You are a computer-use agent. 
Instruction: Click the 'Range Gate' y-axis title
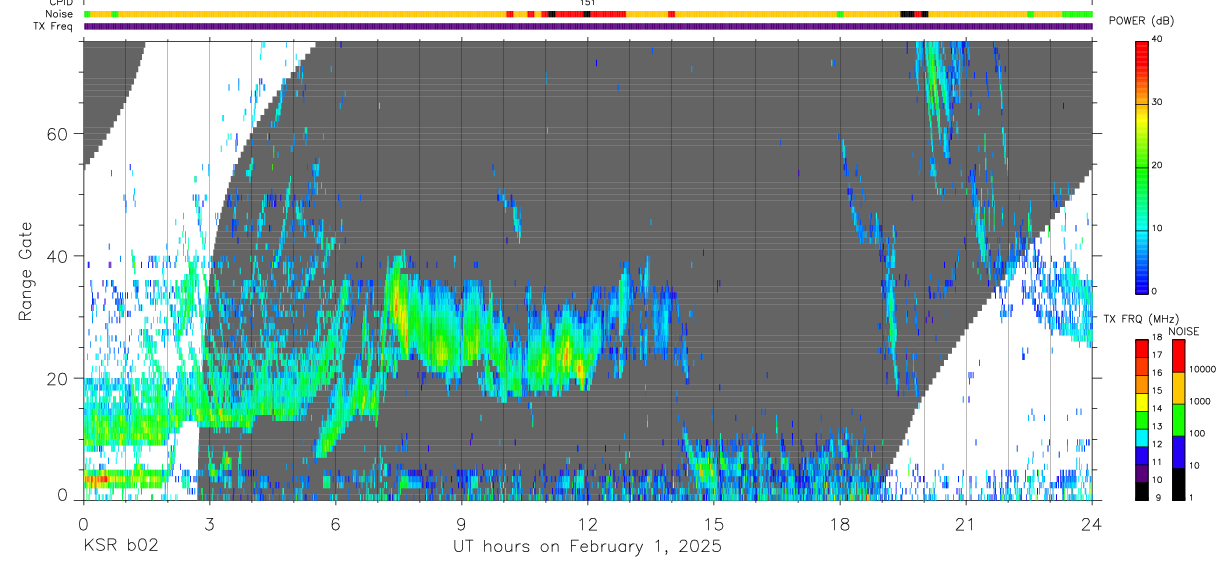[x=26, y=272]
